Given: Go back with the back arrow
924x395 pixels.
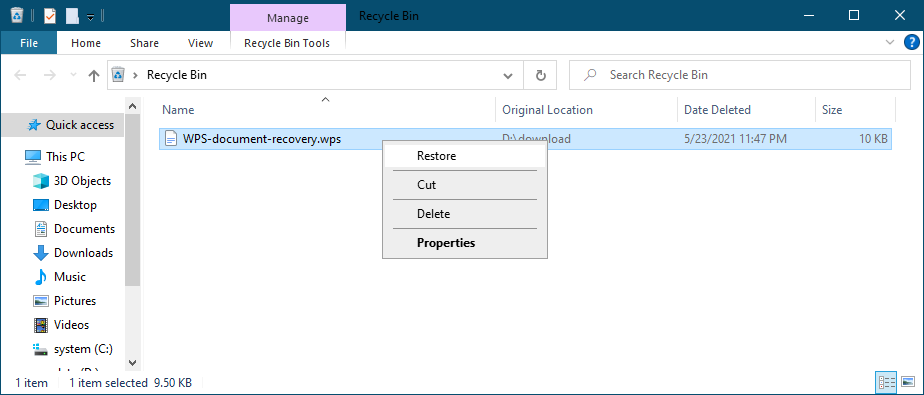Looking at the screenshot, I should (x=20, y=75).
